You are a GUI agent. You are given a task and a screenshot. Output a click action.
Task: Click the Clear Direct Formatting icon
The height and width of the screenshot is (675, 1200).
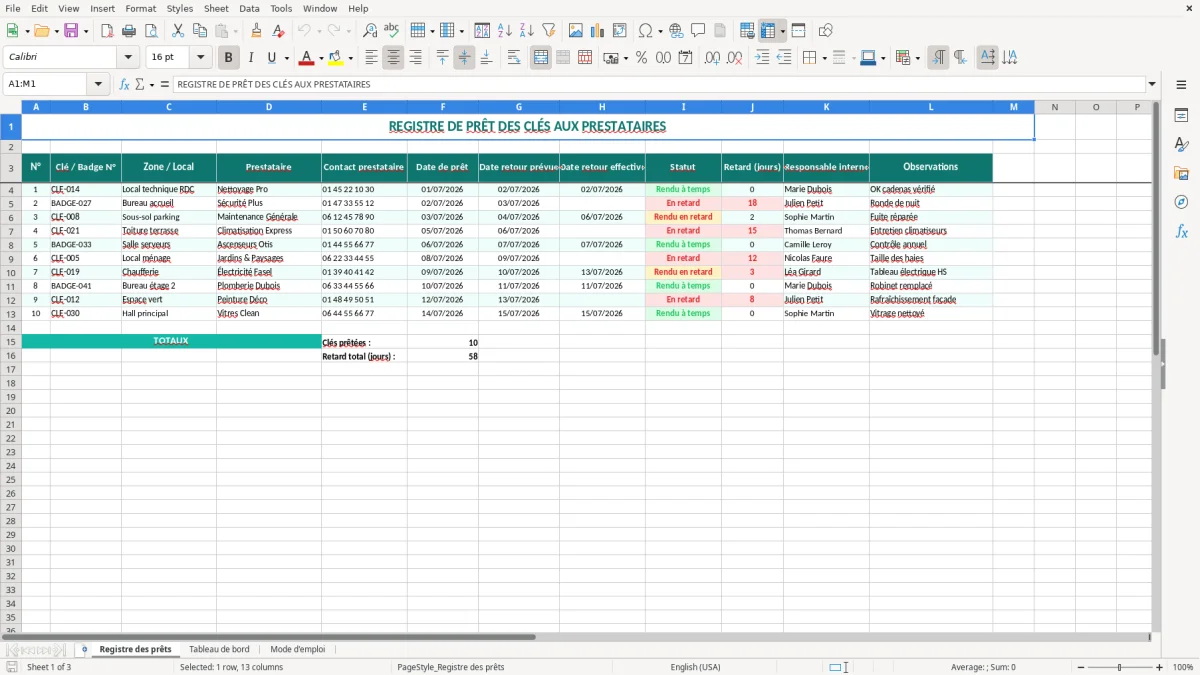click(x=278, y=31)
